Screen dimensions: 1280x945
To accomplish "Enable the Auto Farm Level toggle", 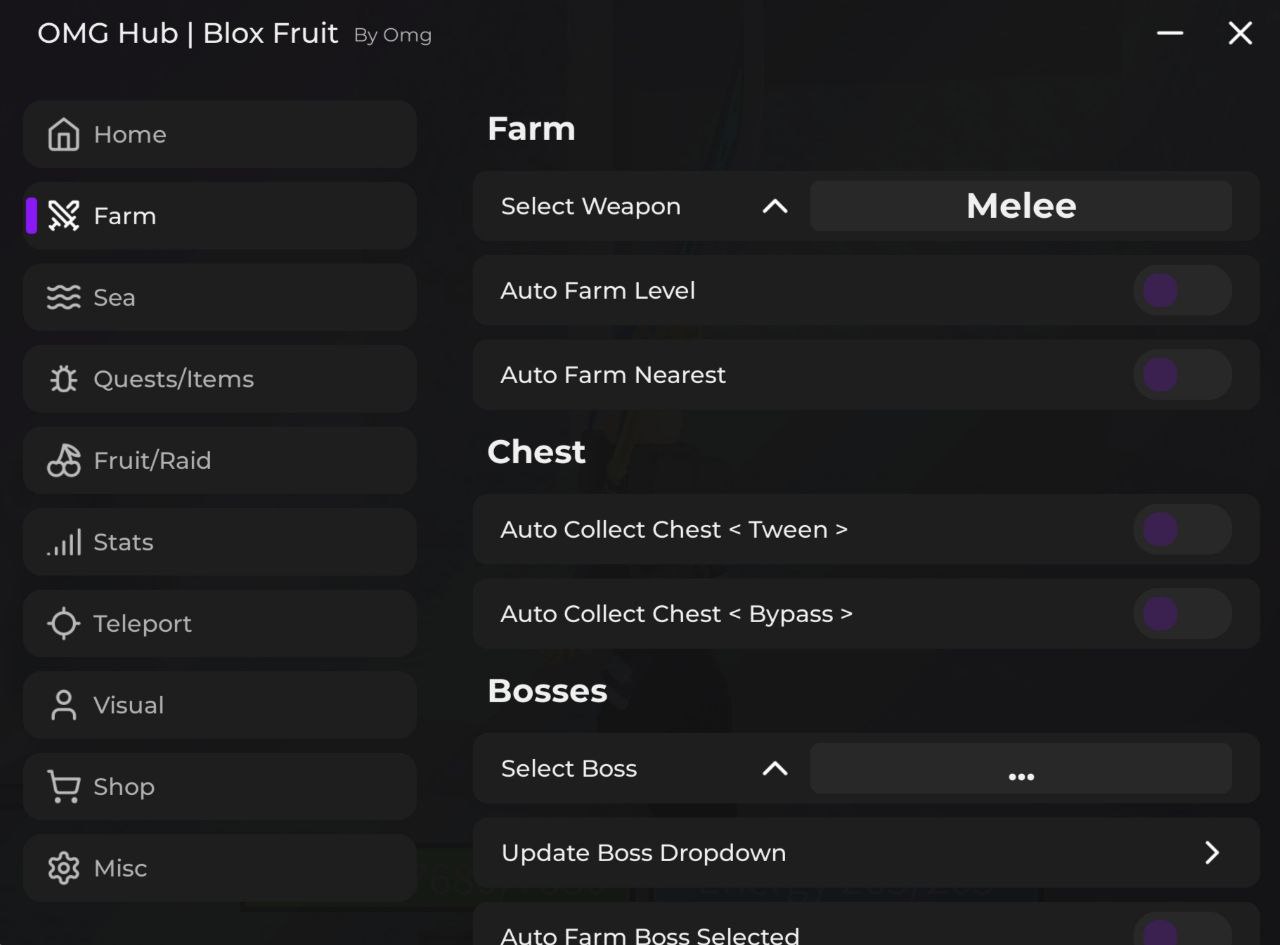I will point(1181,291).
